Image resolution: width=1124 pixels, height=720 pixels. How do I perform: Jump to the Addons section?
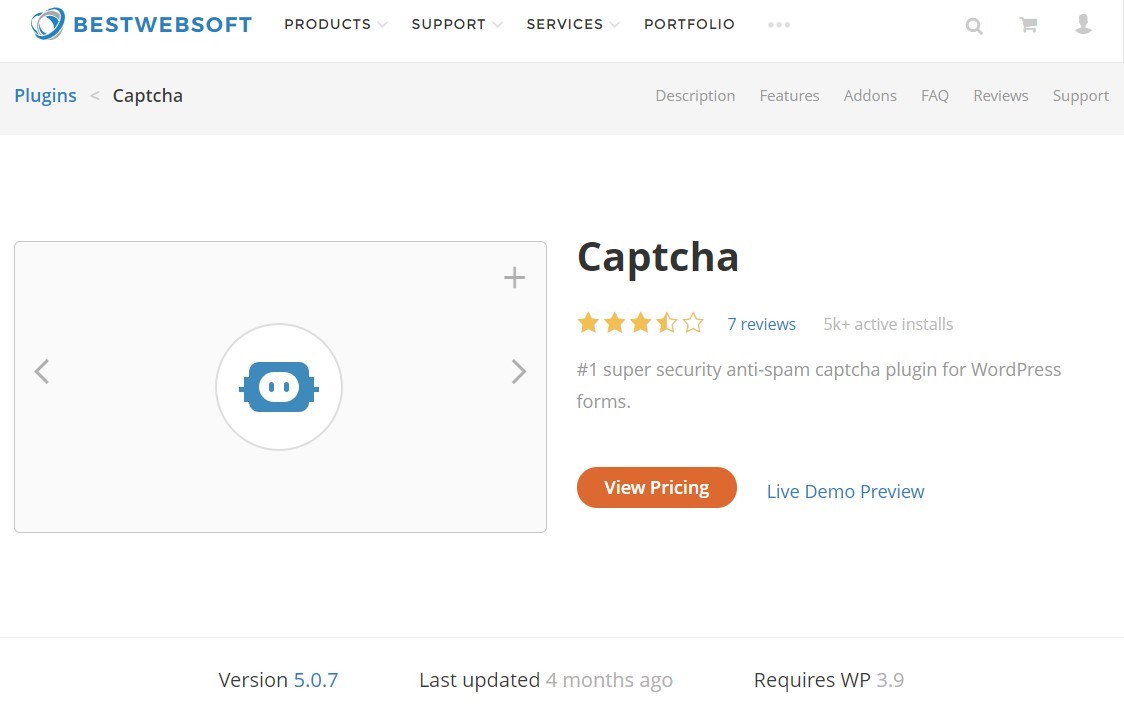870,95
